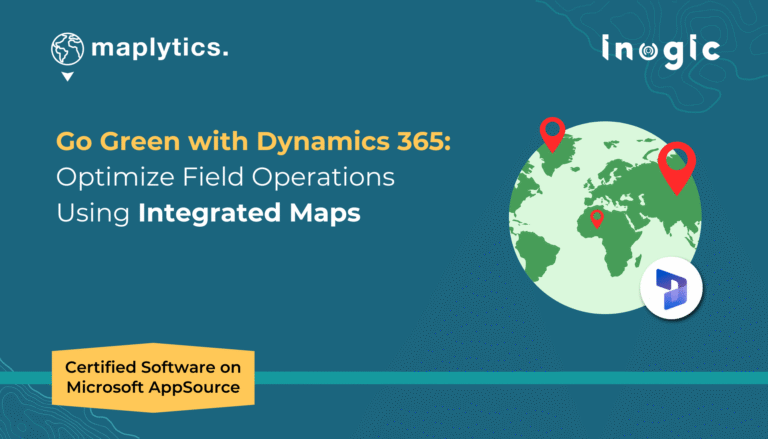Click the small red pin over Africa
This screenshot has width=768, height=439.
[597, 219]
